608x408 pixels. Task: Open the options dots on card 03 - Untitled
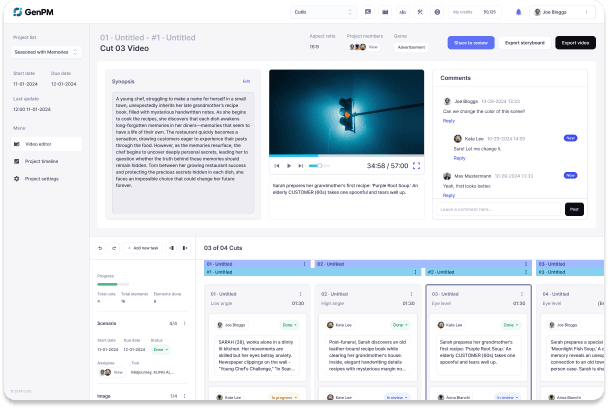pyautogui.click(x=522, y=294)
